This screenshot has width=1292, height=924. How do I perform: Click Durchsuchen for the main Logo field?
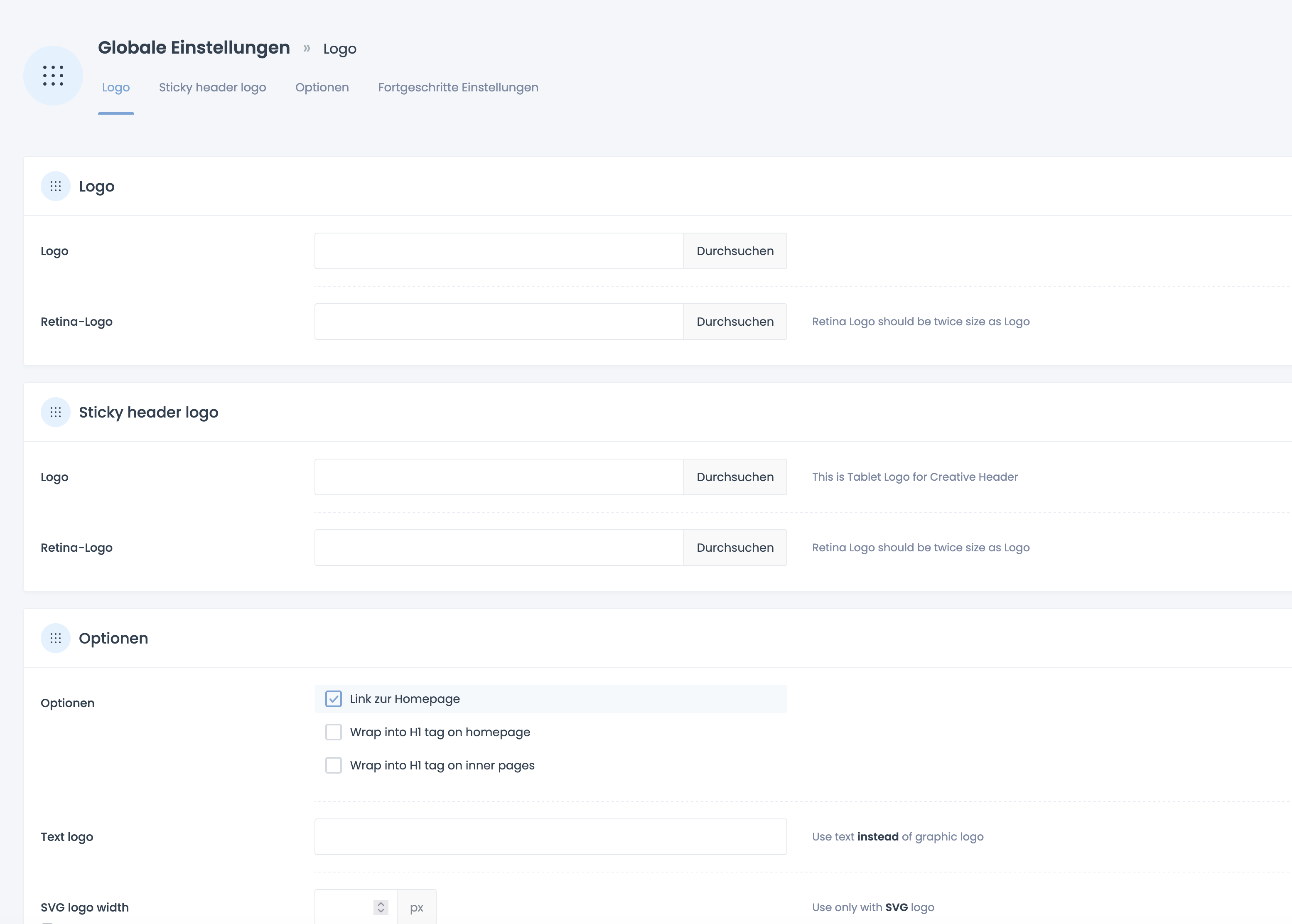point(734,251)
